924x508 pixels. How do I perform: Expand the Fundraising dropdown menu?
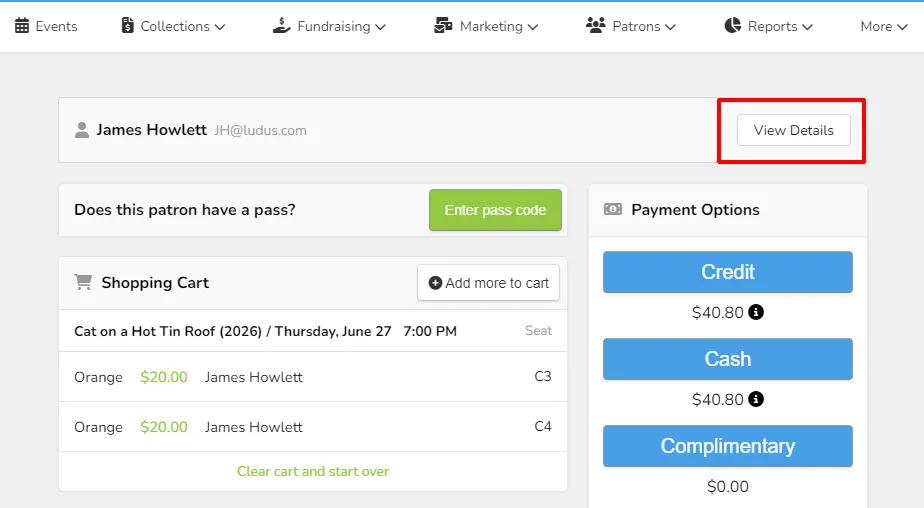(x=329, y=26)
